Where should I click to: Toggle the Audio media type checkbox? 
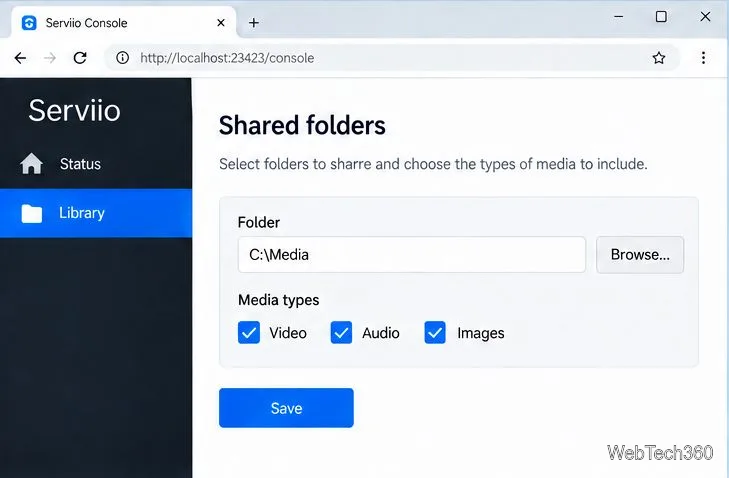(341, 332)
